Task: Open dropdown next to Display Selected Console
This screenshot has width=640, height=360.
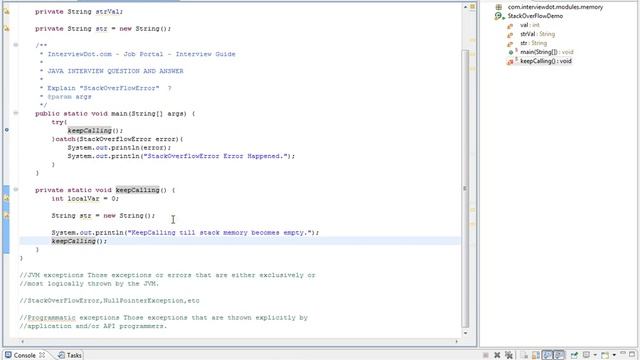Action: (595, 355)
